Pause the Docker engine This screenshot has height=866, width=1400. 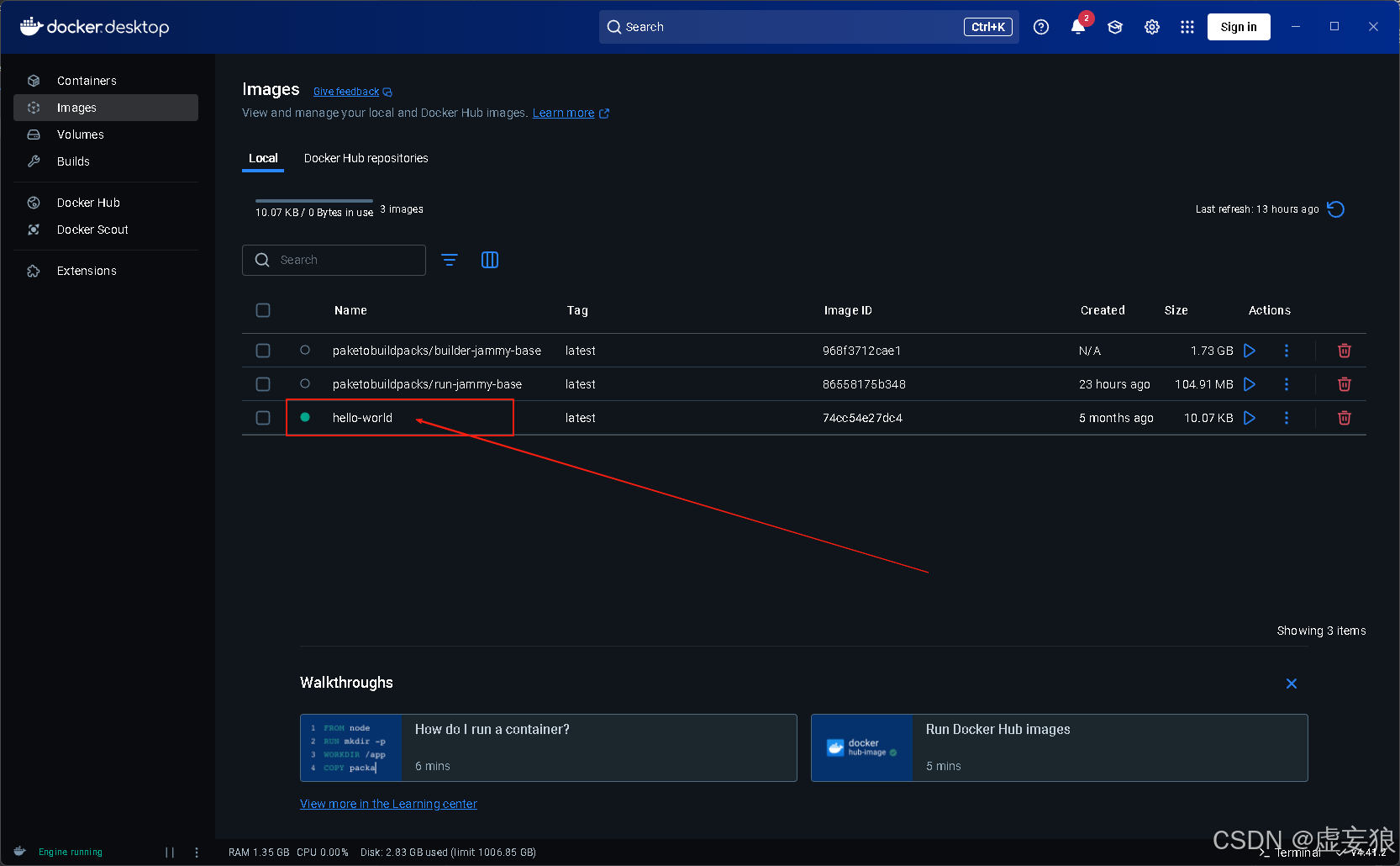click(170, 853)
